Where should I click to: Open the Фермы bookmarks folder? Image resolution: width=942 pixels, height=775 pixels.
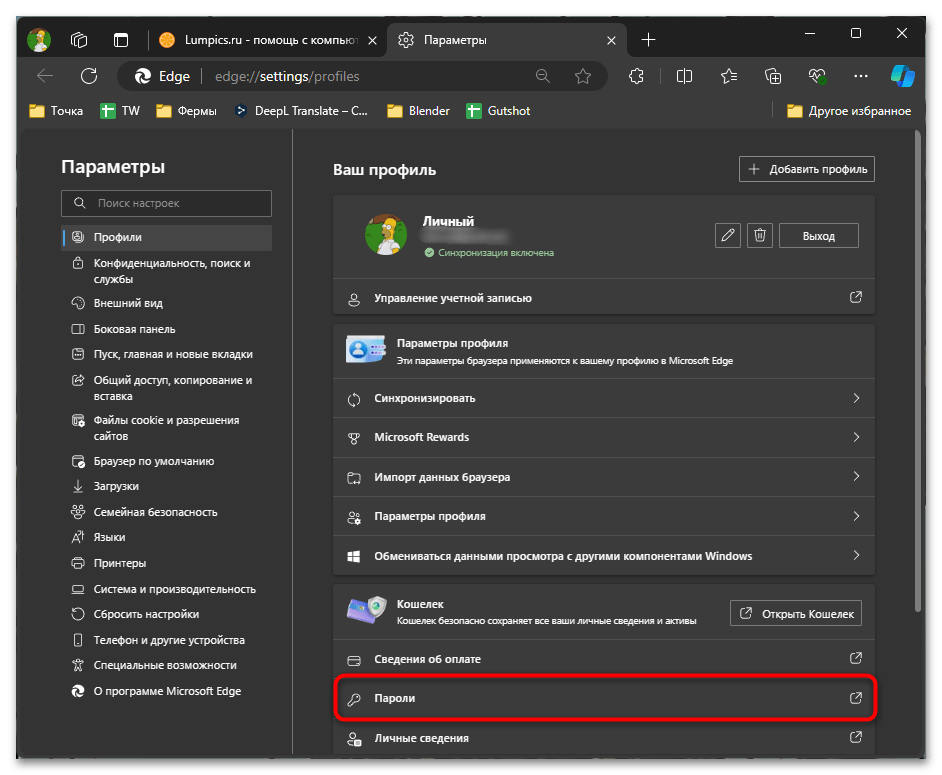pos(186,111)
